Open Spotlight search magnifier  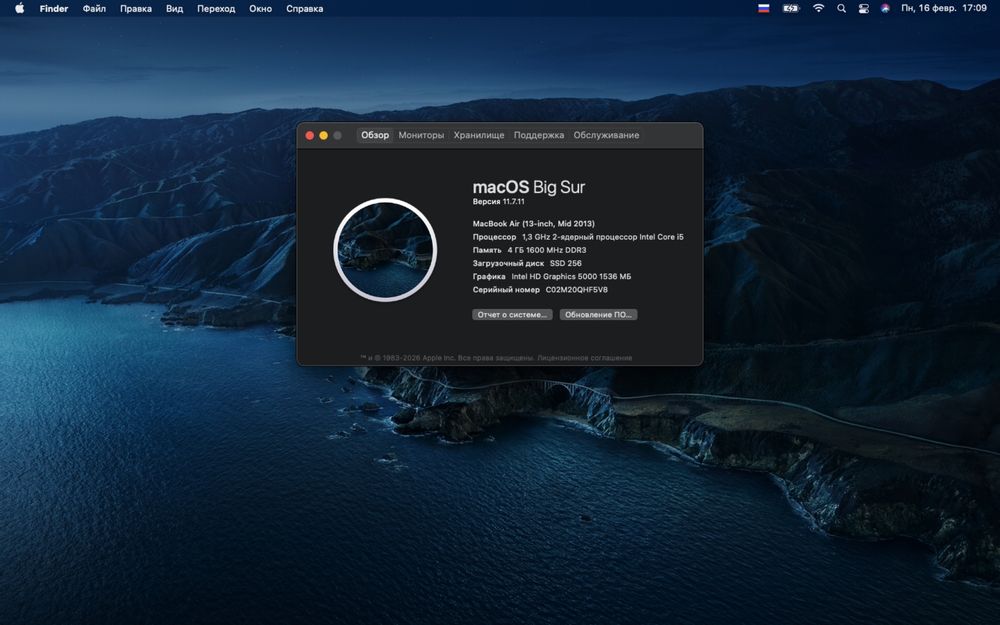[x=841, y=8]
